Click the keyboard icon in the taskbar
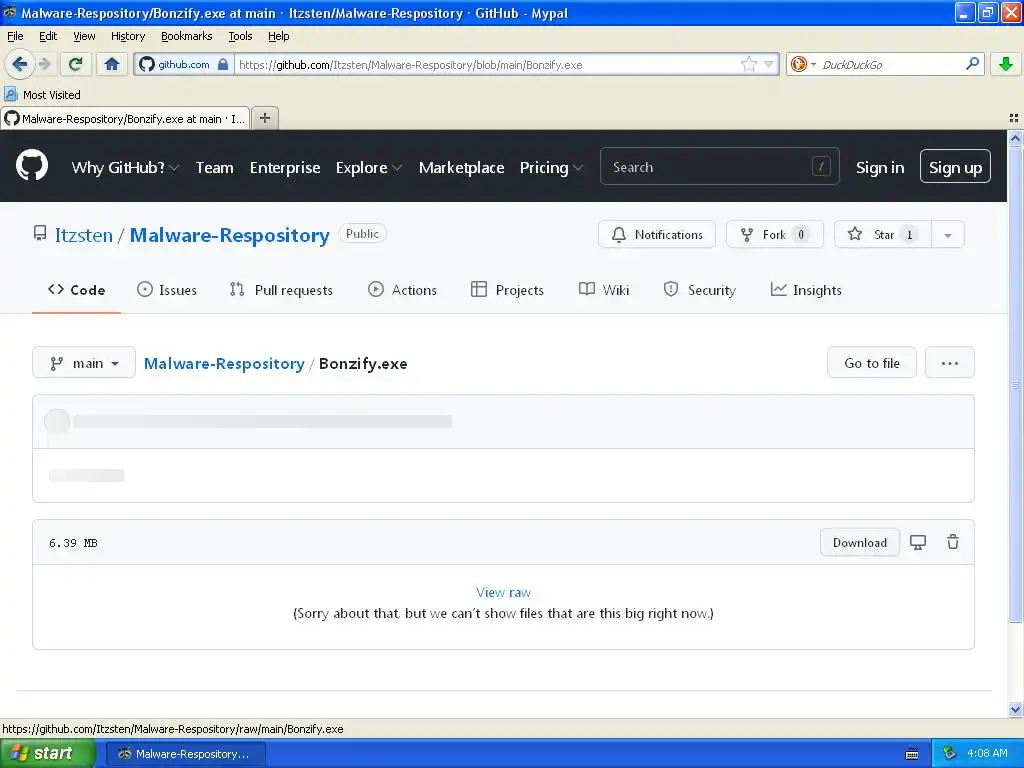 (x=912, y=754)
